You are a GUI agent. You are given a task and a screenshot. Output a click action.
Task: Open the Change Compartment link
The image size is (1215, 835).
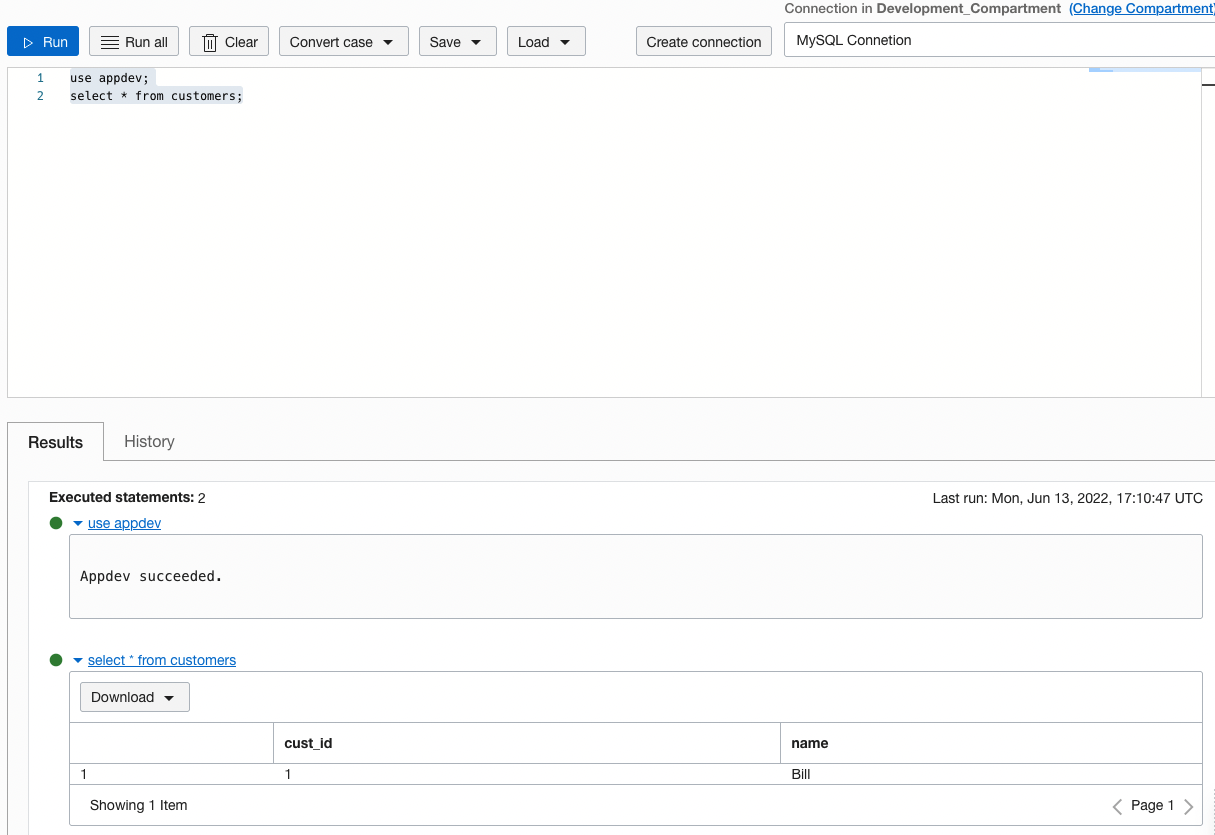pos(1141,8)
